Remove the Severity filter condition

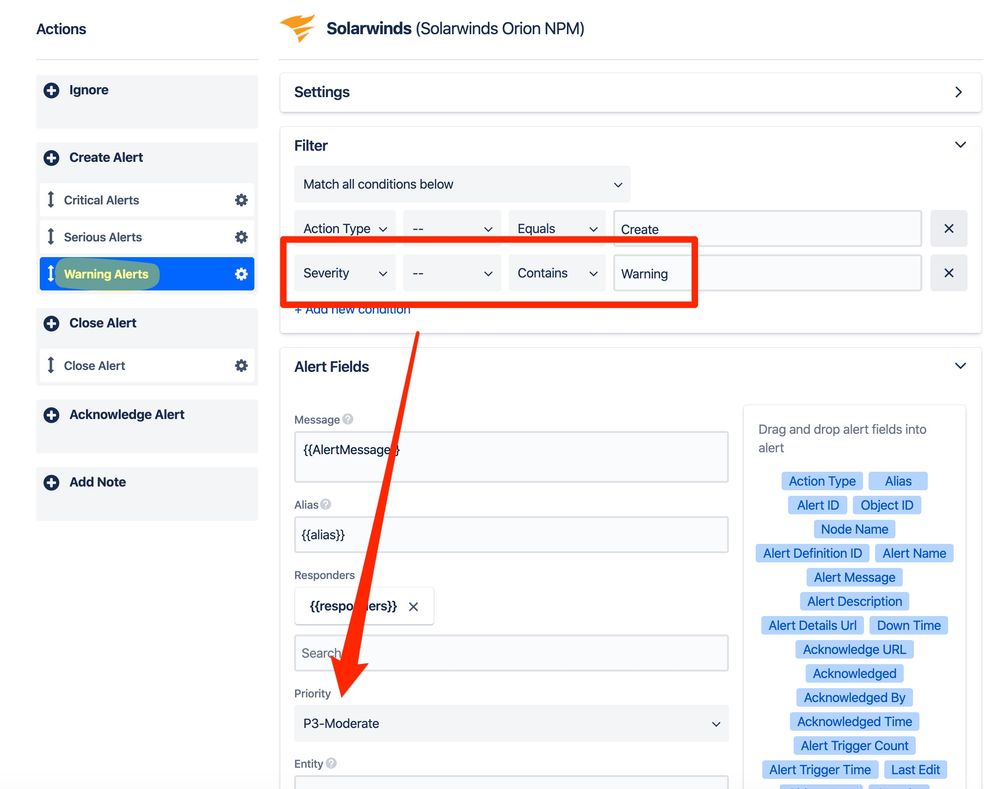pyautogui.click(x=949, y=273)
